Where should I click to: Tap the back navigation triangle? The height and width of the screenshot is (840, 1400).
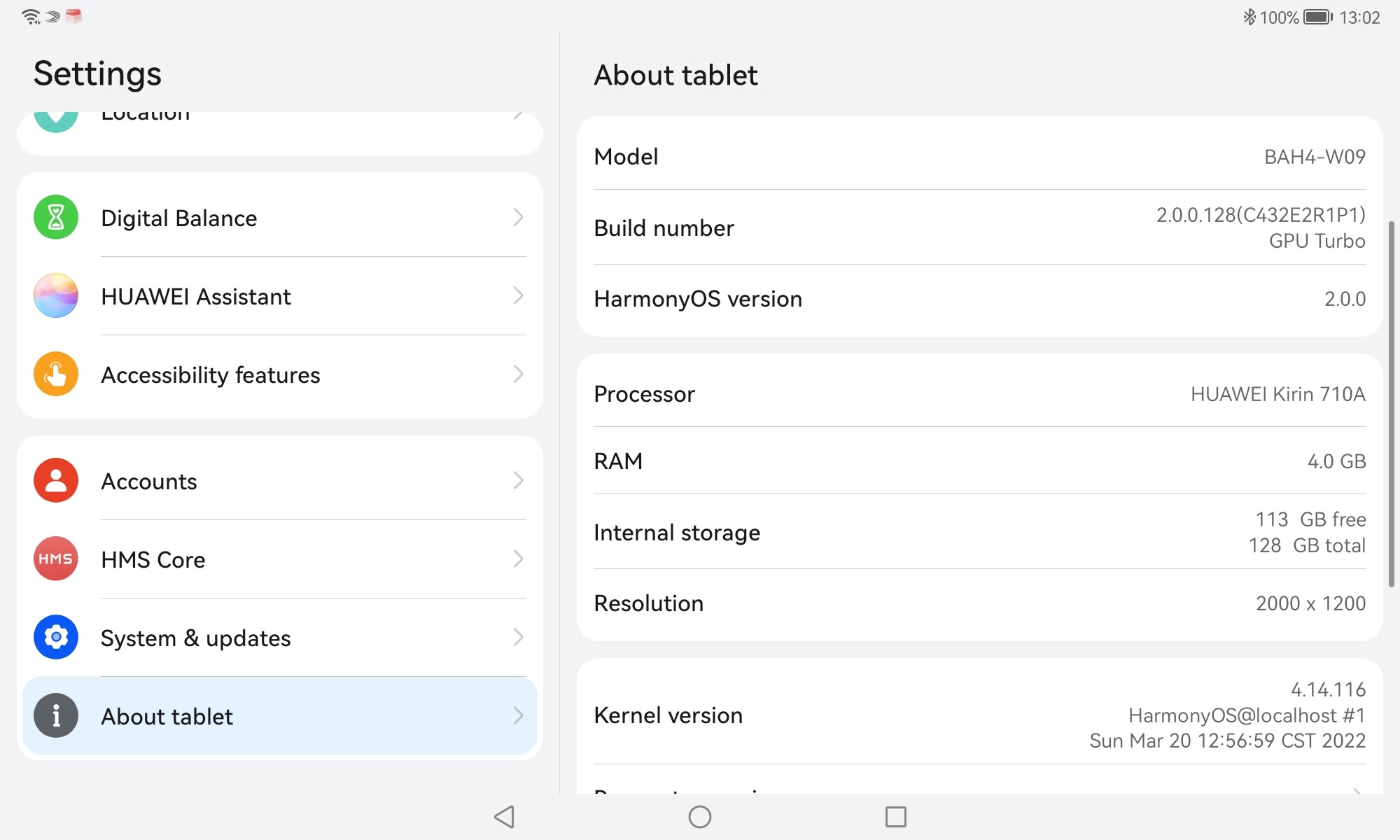click(x=504, y=816)
